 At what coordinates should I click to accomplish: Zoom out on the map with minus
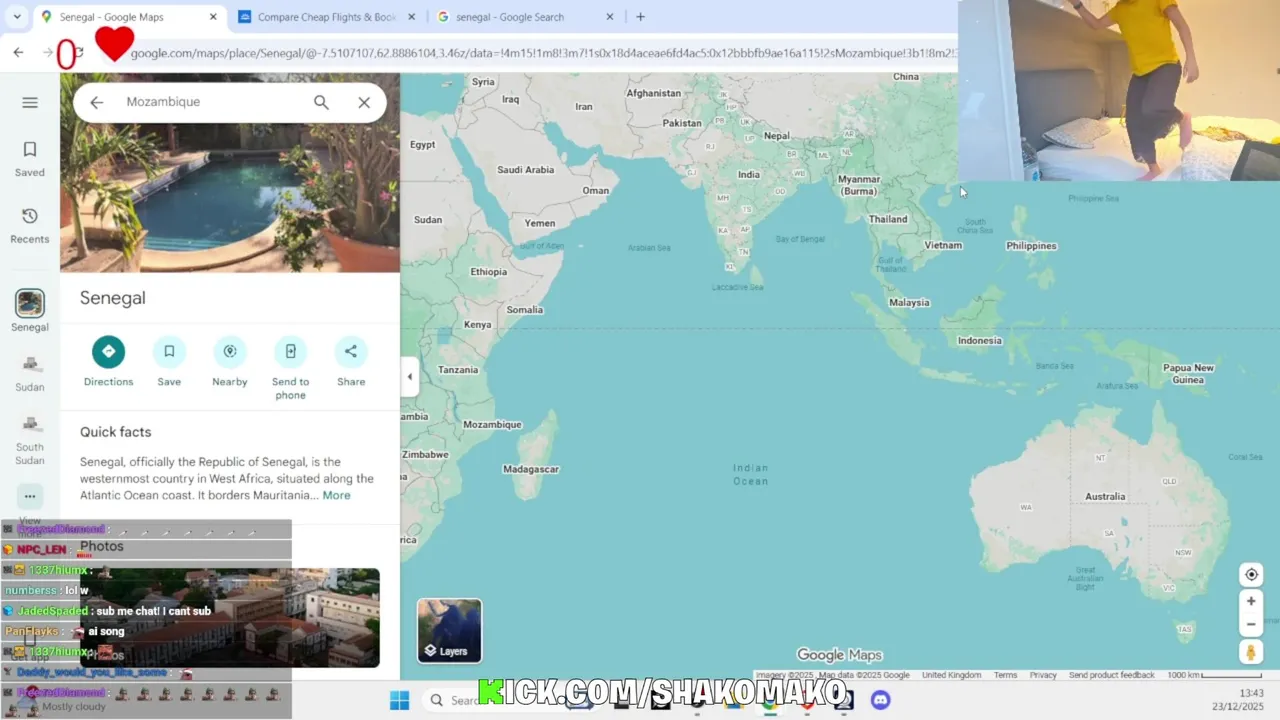click(1251, 624)
